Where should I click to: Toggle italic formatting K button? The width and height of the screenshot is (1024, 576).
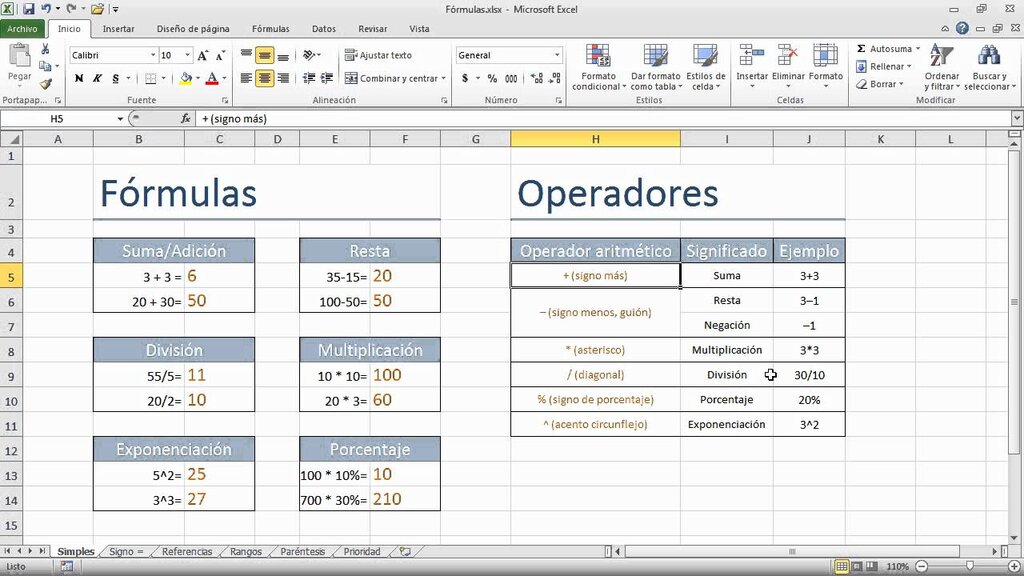(x=97, y=78)
